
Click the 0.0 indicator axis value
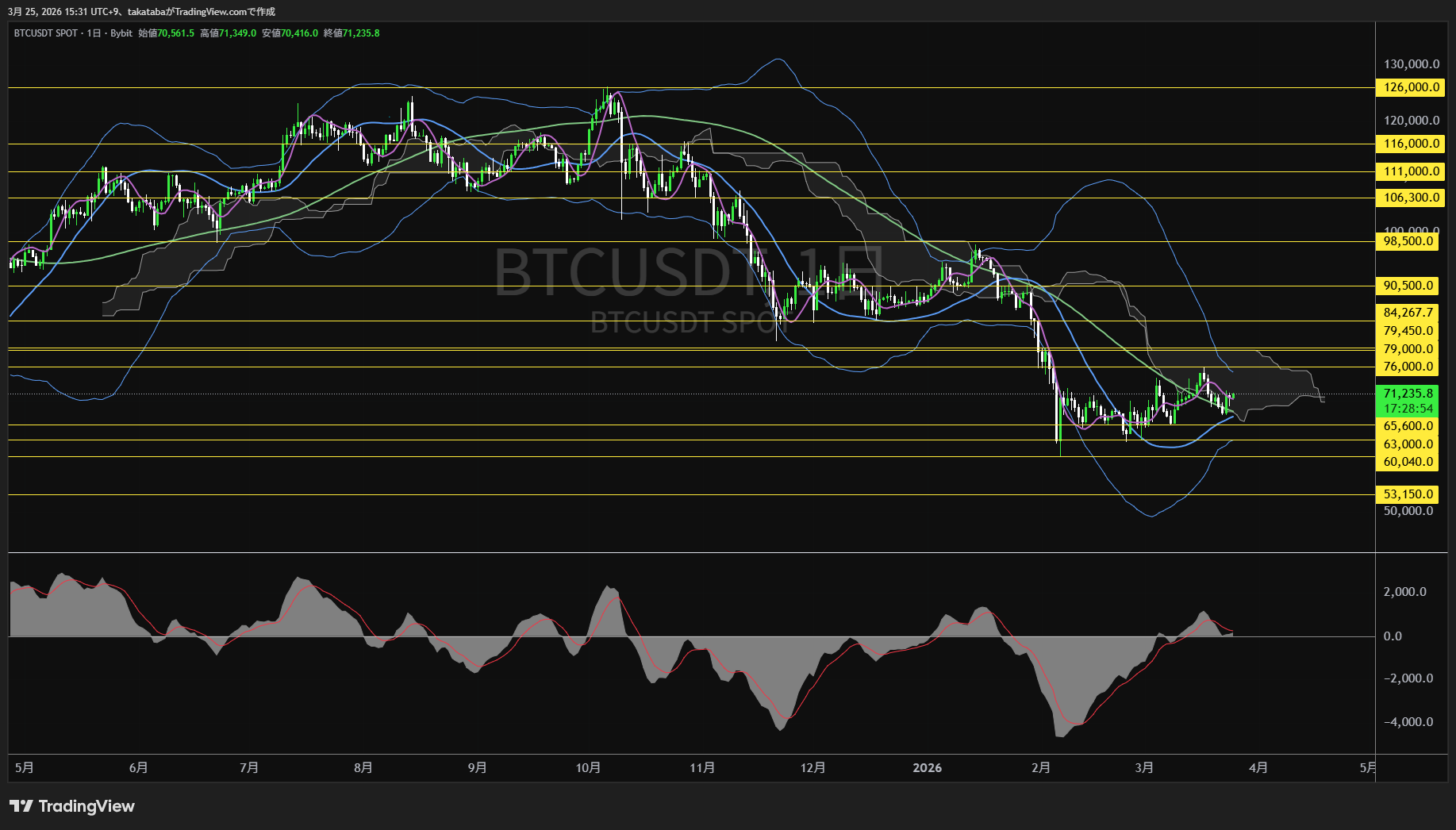pyautogui.click(x=1393, y=636)
